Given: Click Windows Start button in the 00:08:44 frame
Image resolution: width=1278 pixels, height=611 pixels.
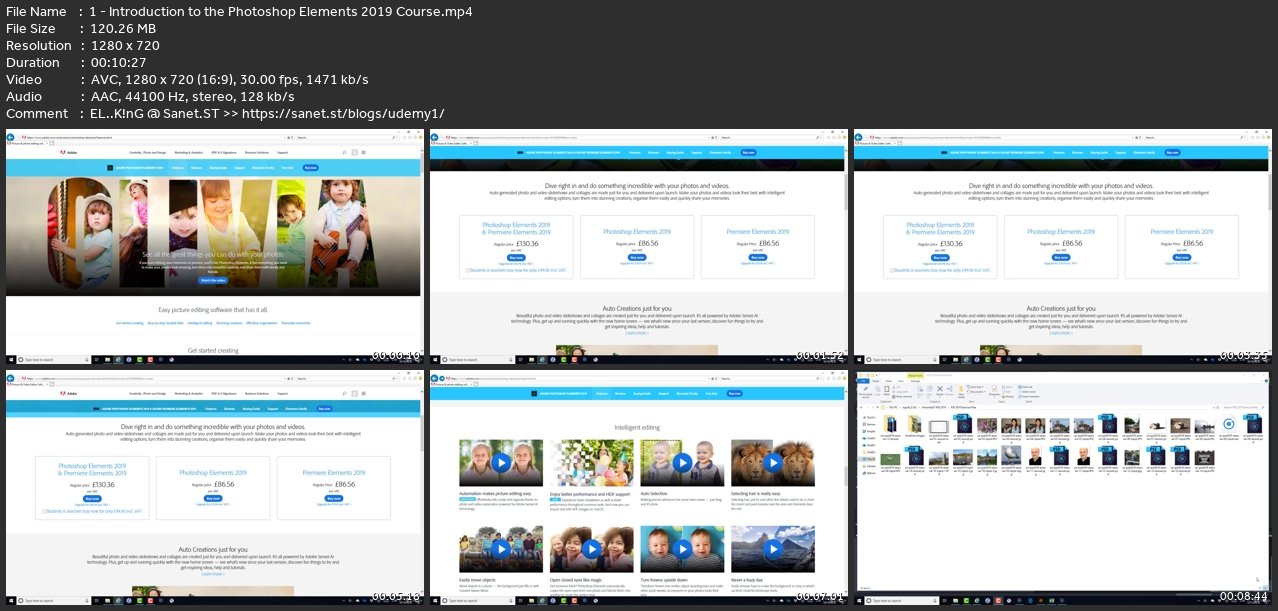Looking at the screenshot, I should pyautogui.click(x=861, y=599).
